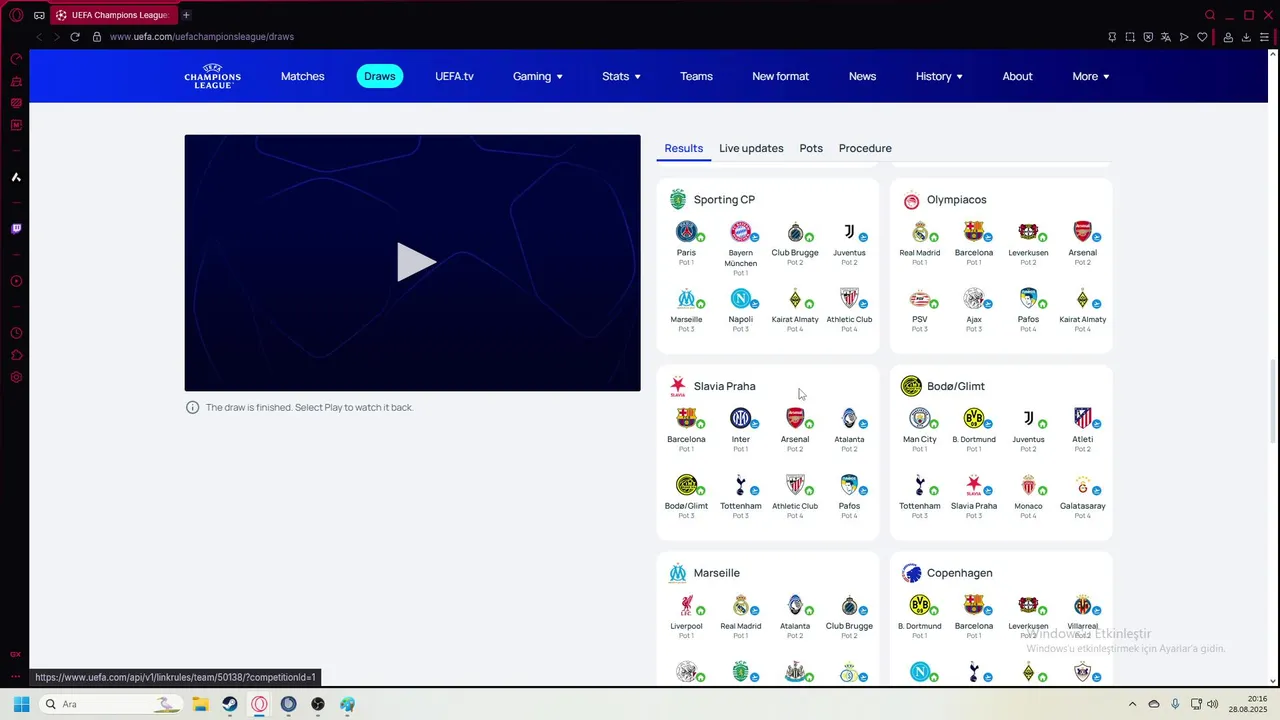Click the Windows Start button
Viewport: 1280px width, 720px height.
(x=21, y=704)
